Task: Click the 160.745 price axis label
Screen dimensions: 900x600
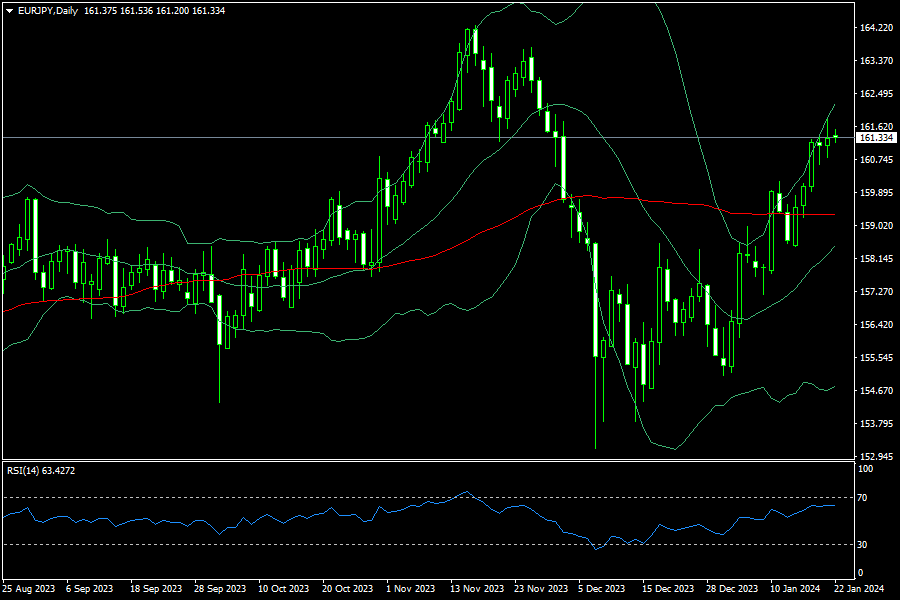Action: 876,160
